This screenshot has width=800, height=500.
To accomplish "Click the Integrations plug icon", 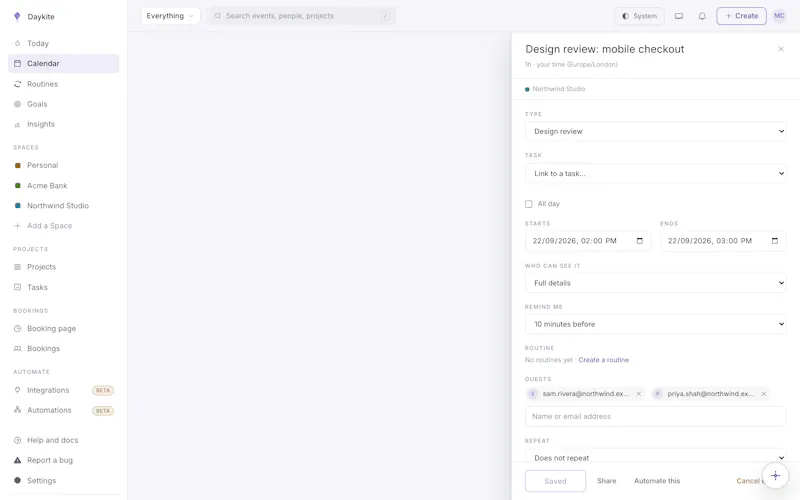I will 17,390.
